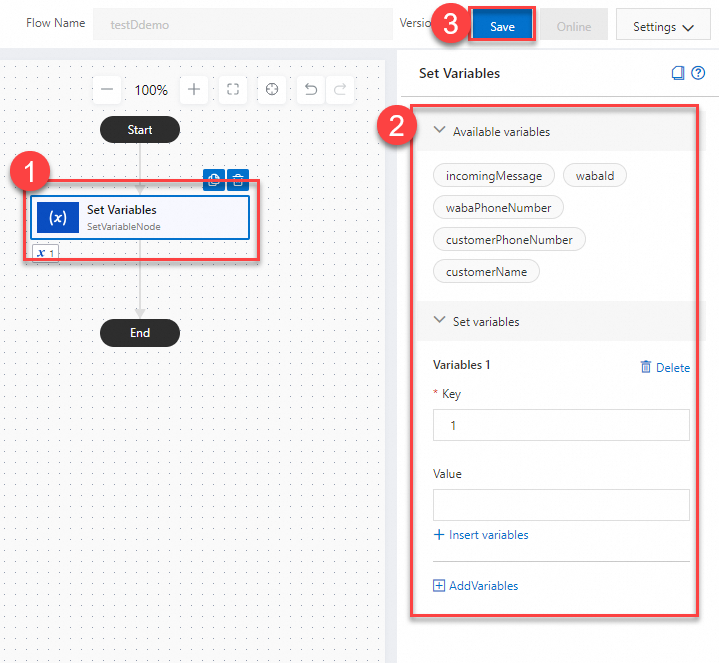Click the blue (x) variable node icon
This screenshot has height=663, width=719.
[x=58, y=217]
